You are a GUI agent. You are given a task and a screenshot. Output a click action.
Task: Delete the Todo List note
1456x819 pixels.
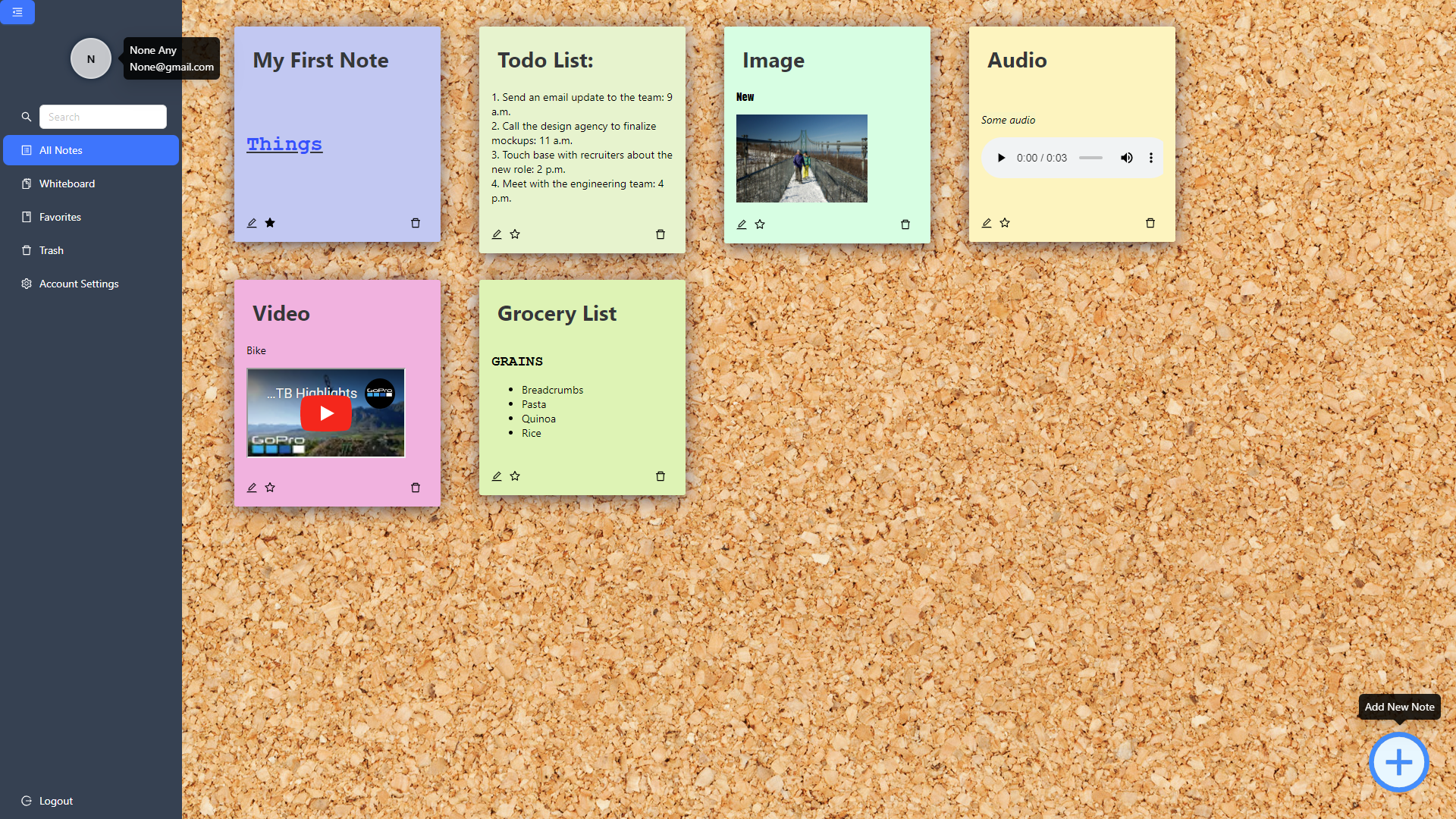[660, 234]
